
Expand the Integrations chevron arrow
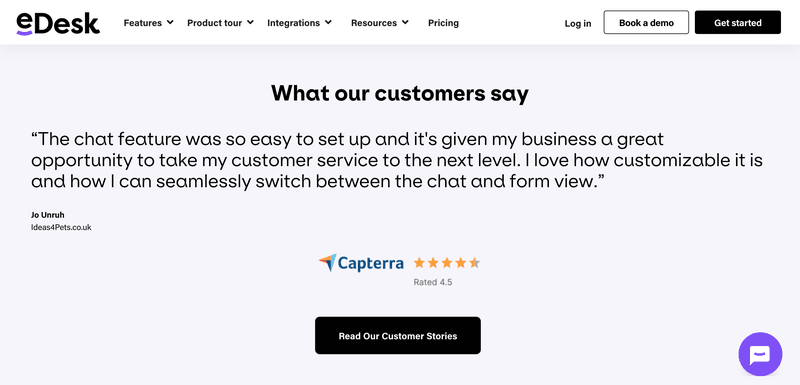328,22
